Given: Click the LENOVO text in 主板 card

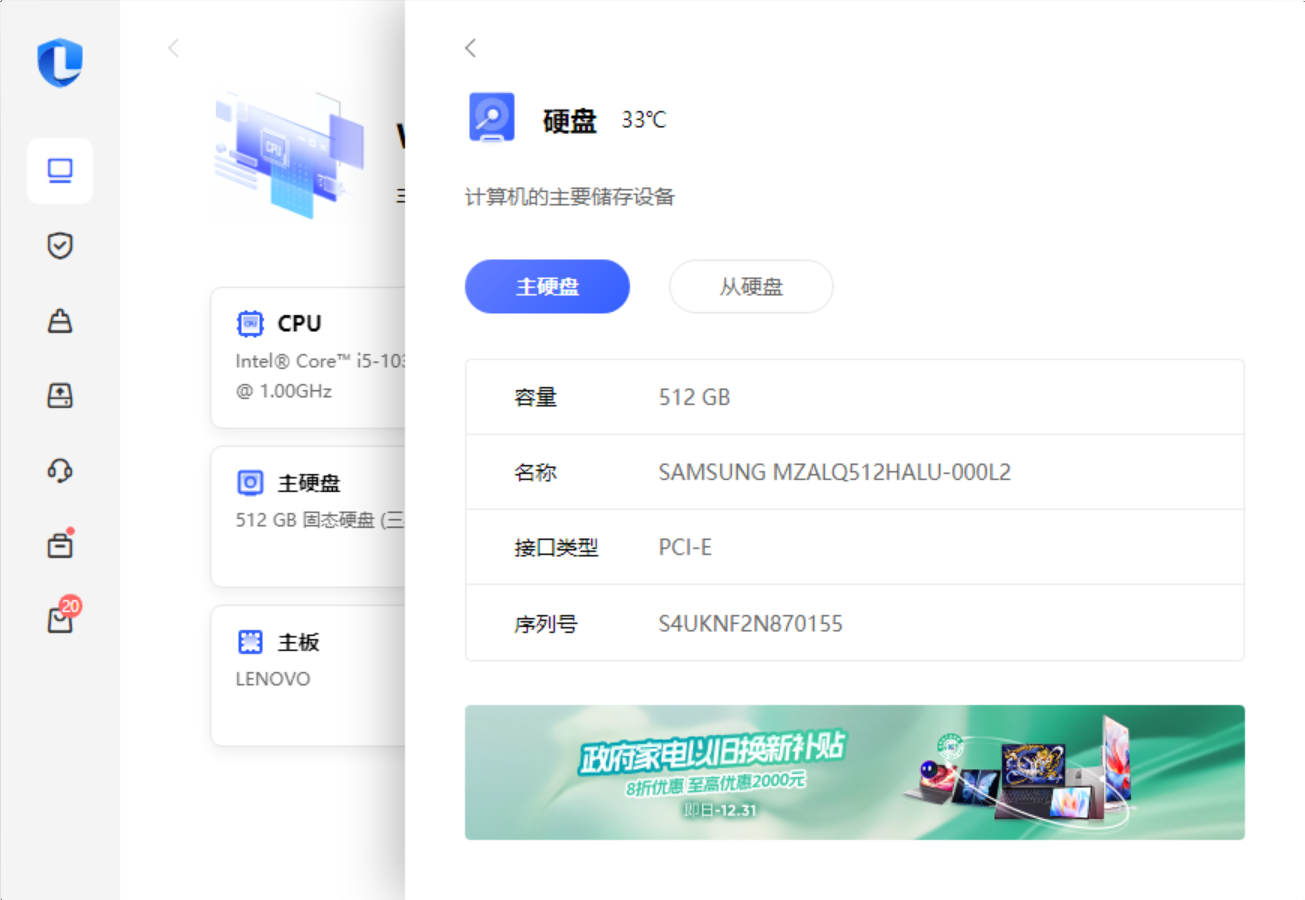Looking at the screenshot, I should point(273,679).
